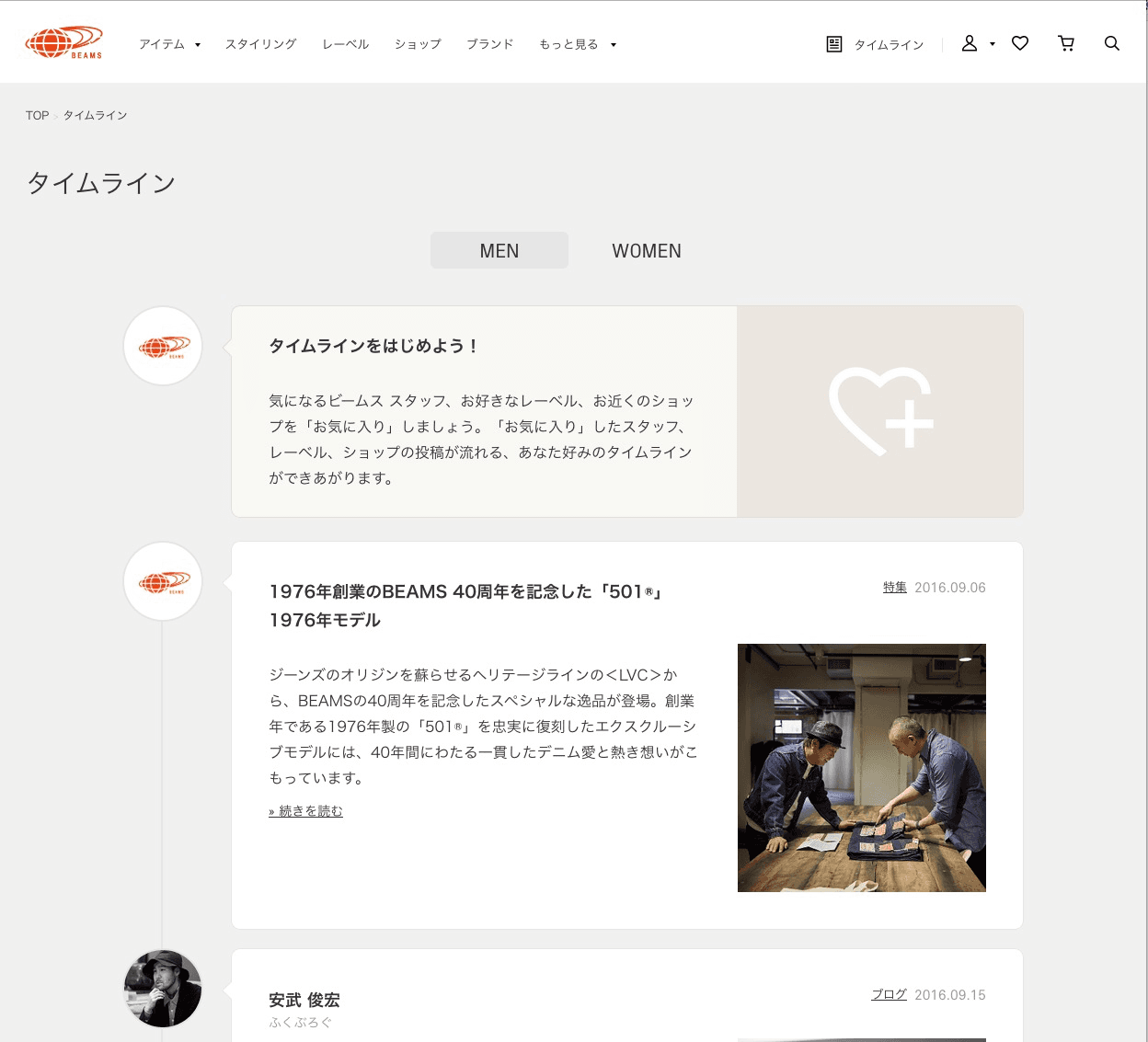1148x1042 pixels.
Task: Go to TOP breadcrumb link
Action: [x=37, y=115]
